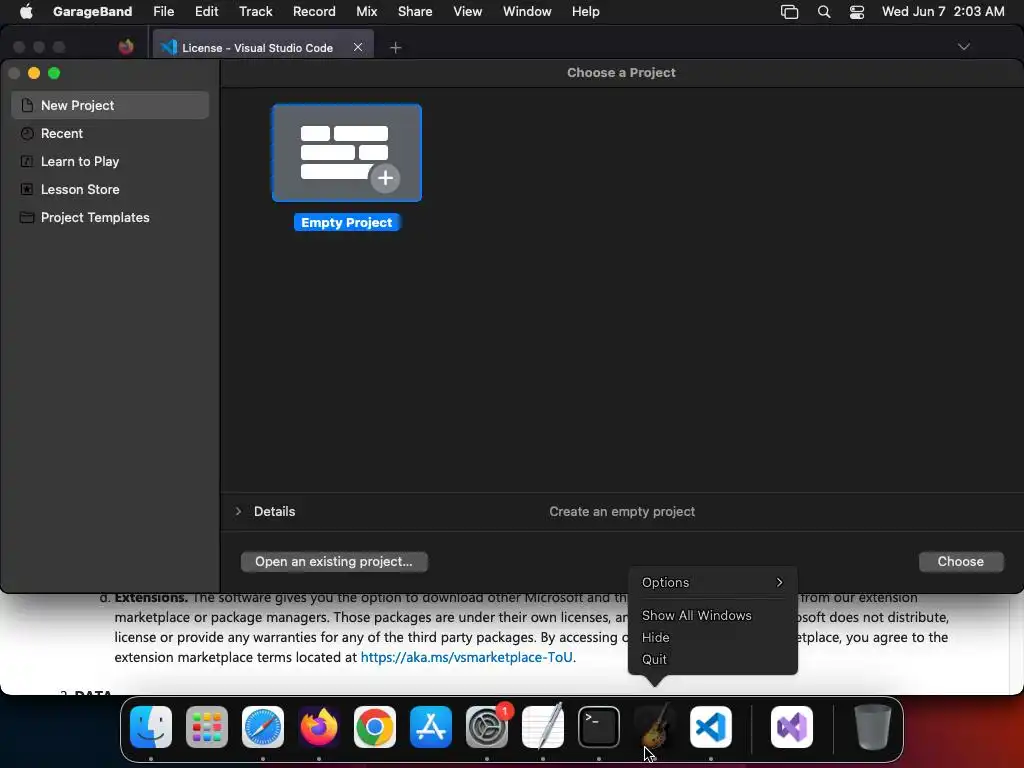
Task: Open the Edit menu
Action: [206, 12]
